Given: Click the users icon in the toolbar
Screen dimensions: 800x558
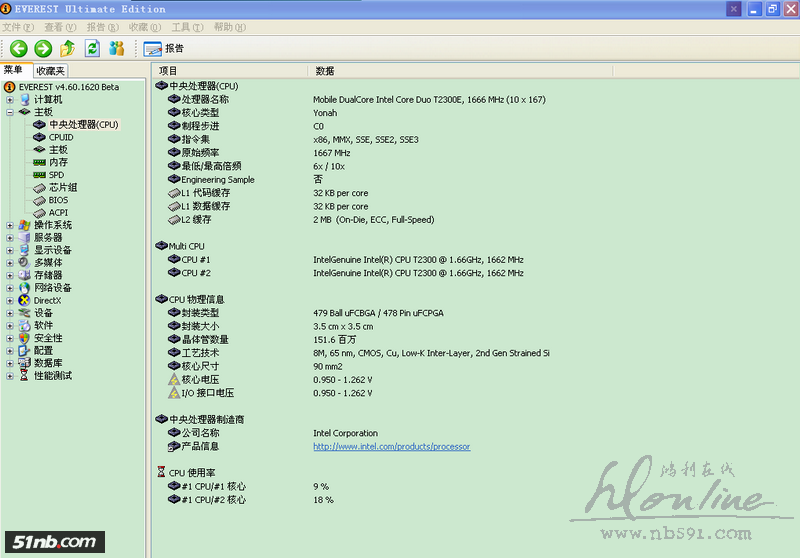Looking at the screenshot, I should [117, 48].
